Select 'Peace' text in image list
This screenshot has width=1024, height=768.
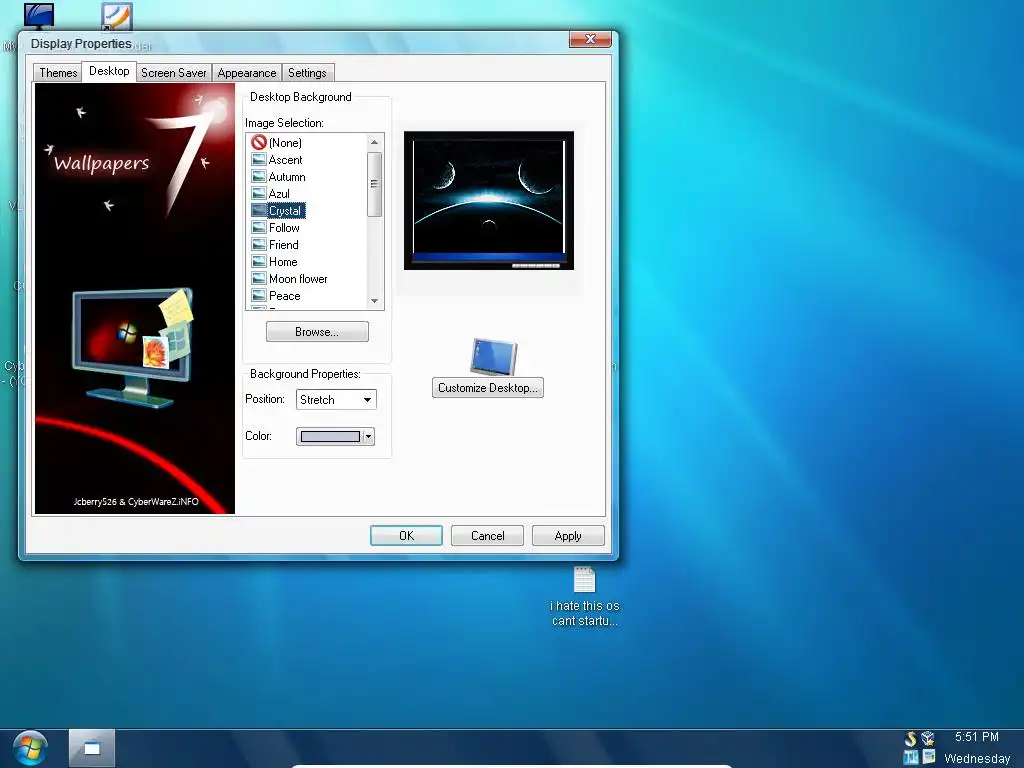[285, 296]
